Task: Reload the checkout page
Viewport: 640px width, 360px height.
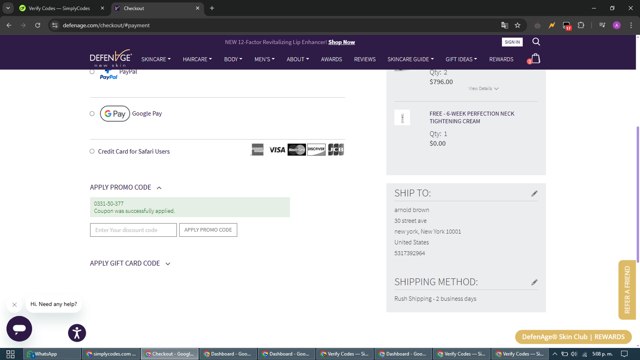Action: point(37,25)
